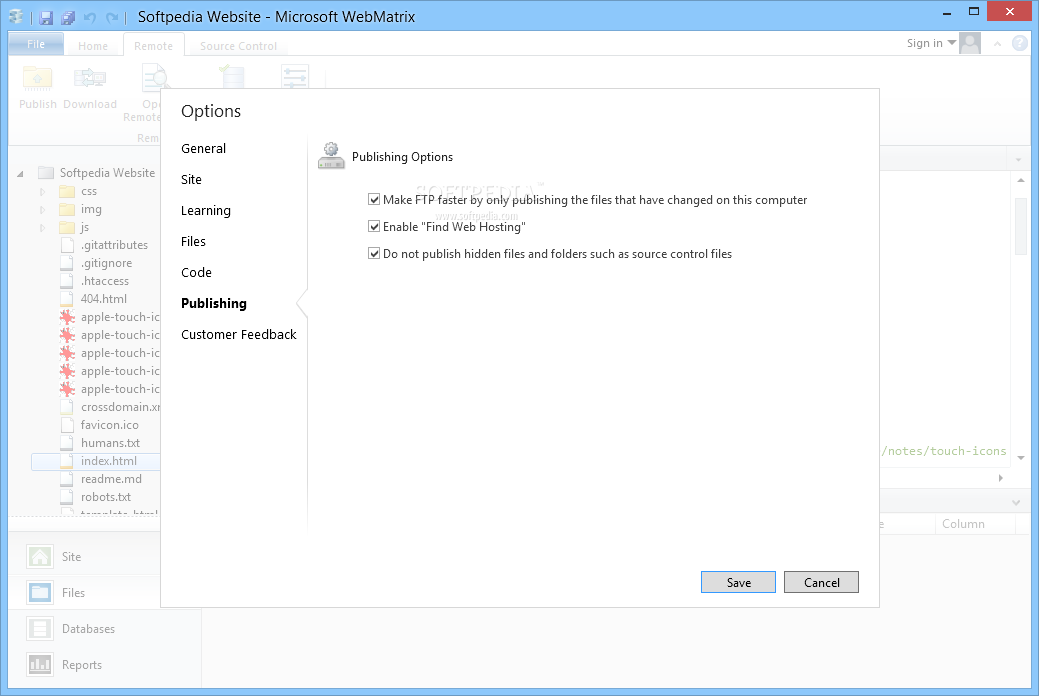Open the Sign in dropdown arrow
1039x696 pixels.
[x=952, y=42]
